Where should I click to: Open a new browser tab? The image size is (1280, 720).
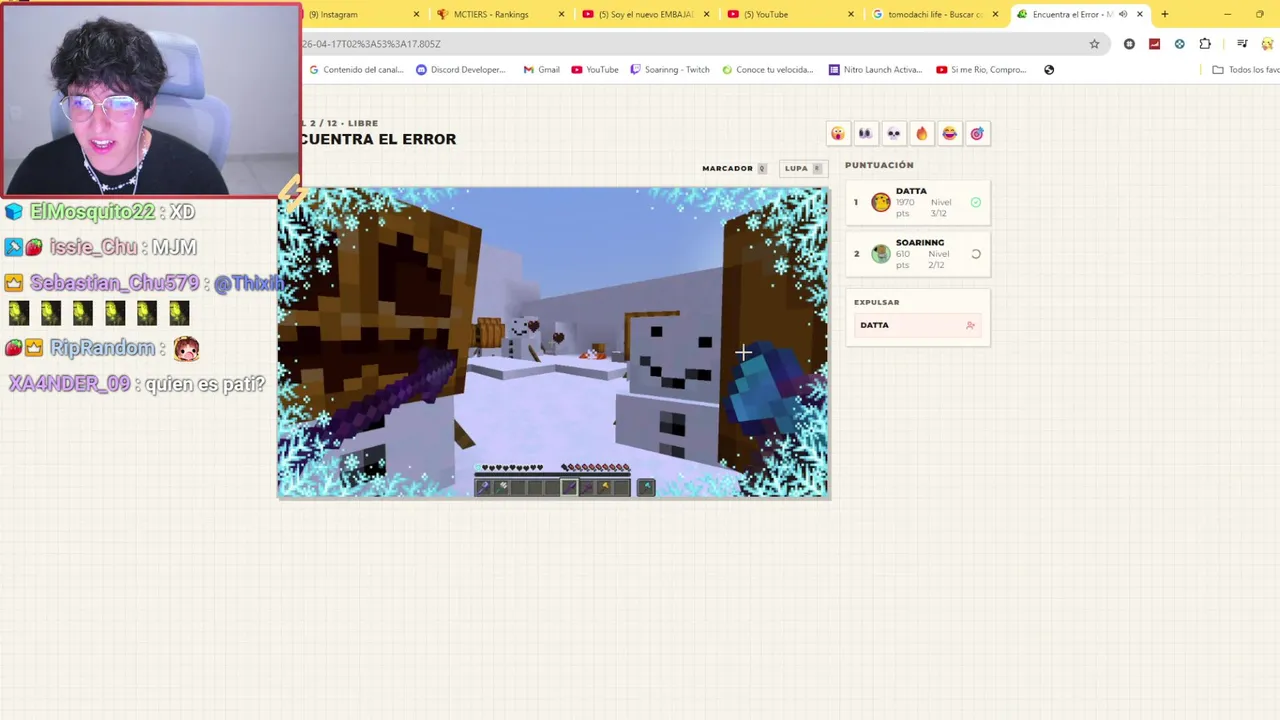click(x=1164, y=14)
